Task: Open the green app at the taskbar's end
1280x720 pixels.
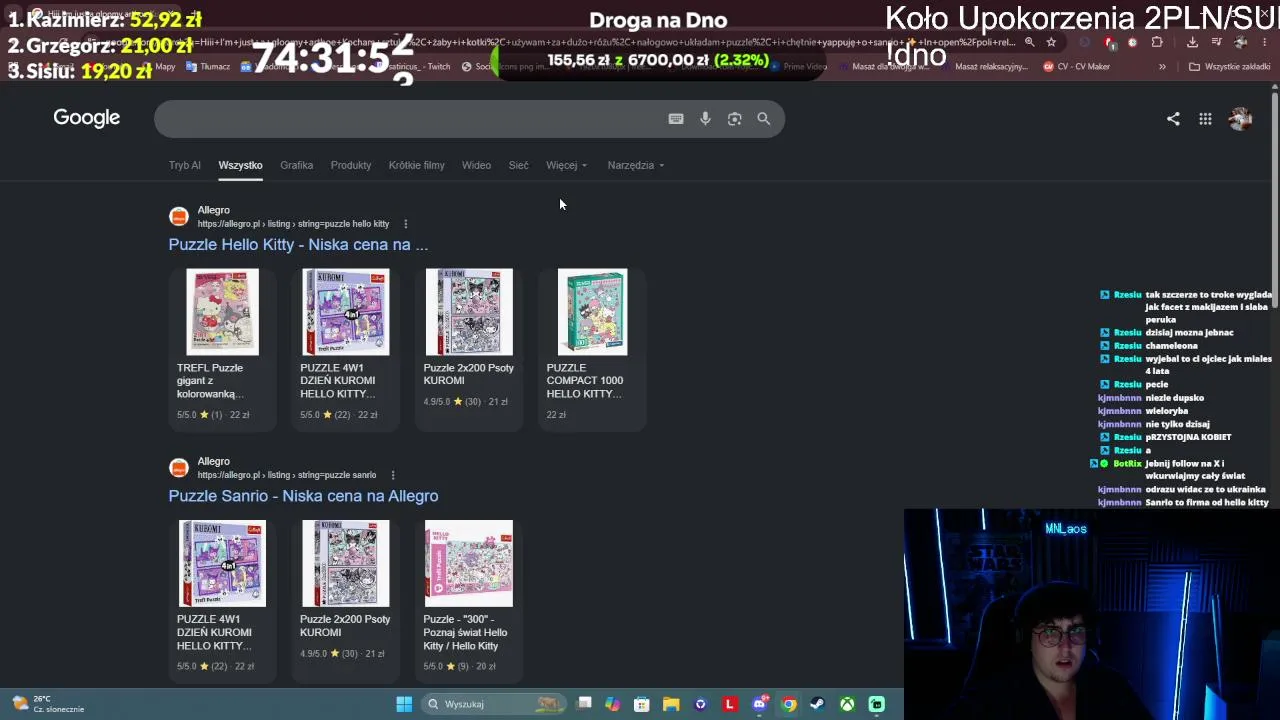Action: click(x=877, y=704)
